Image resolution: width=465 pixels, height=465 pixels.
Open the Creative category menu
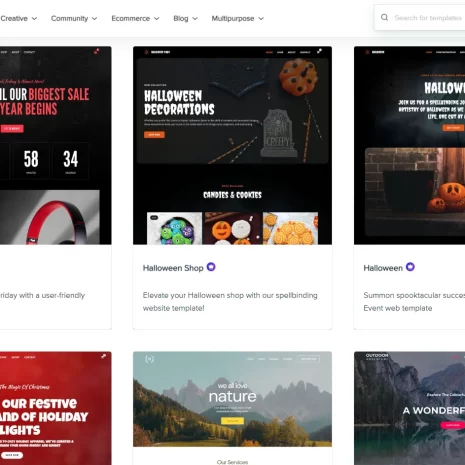[x=19, y=18]
